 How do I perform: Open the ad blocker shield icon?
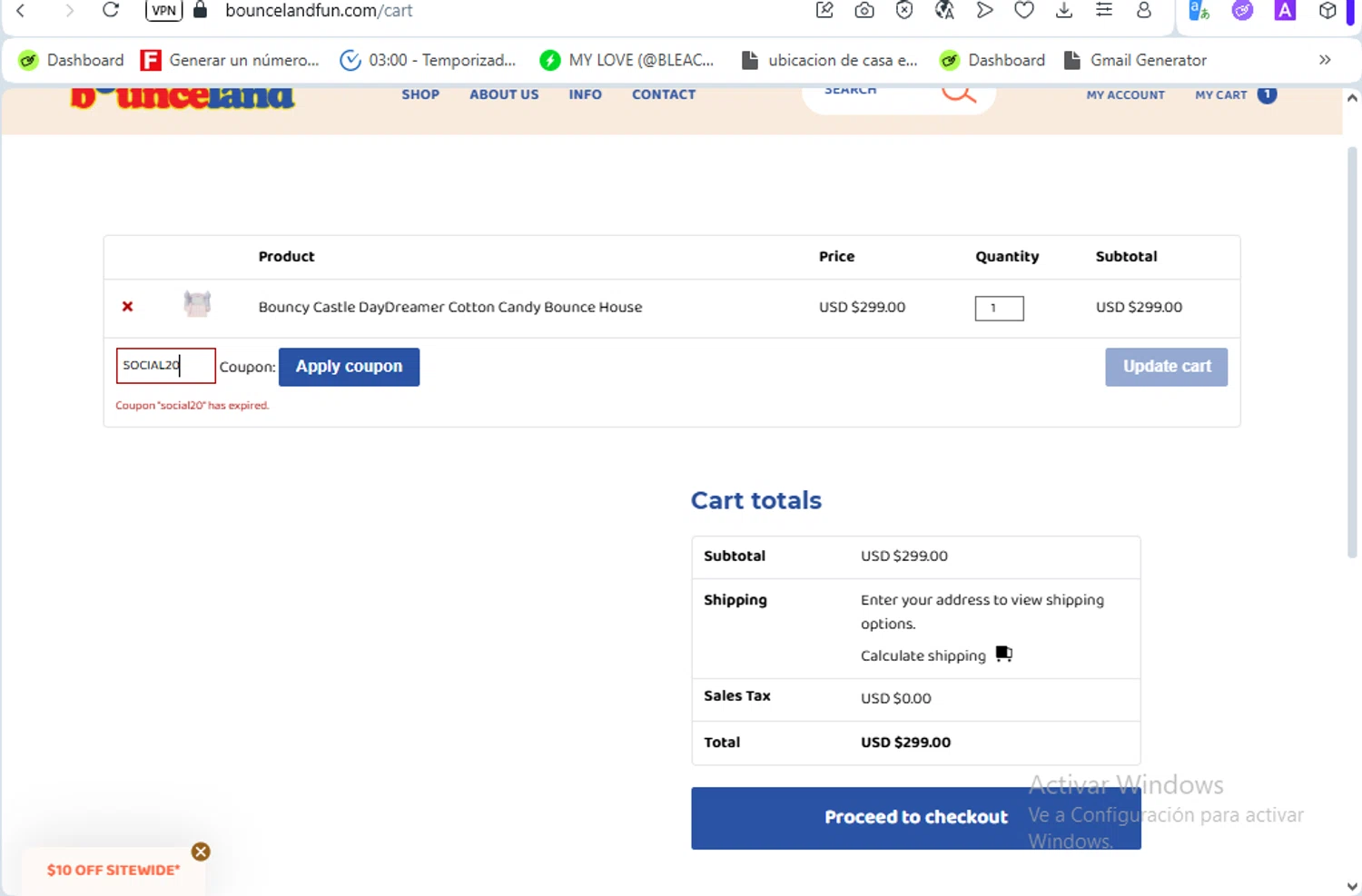(x=904, y=11)
